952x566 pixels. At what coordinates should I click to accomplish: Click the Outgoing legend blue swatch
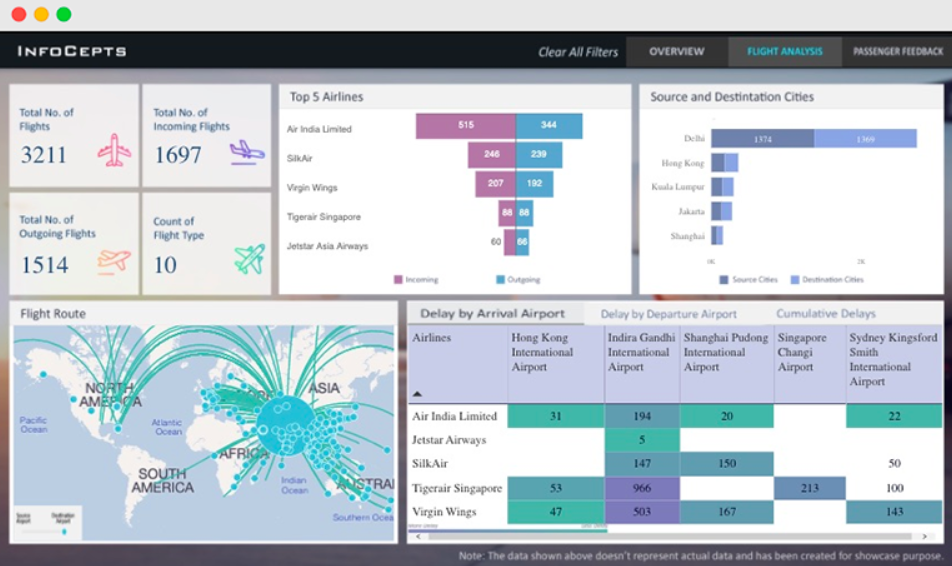pyautogui.click(x=500, y=279)
